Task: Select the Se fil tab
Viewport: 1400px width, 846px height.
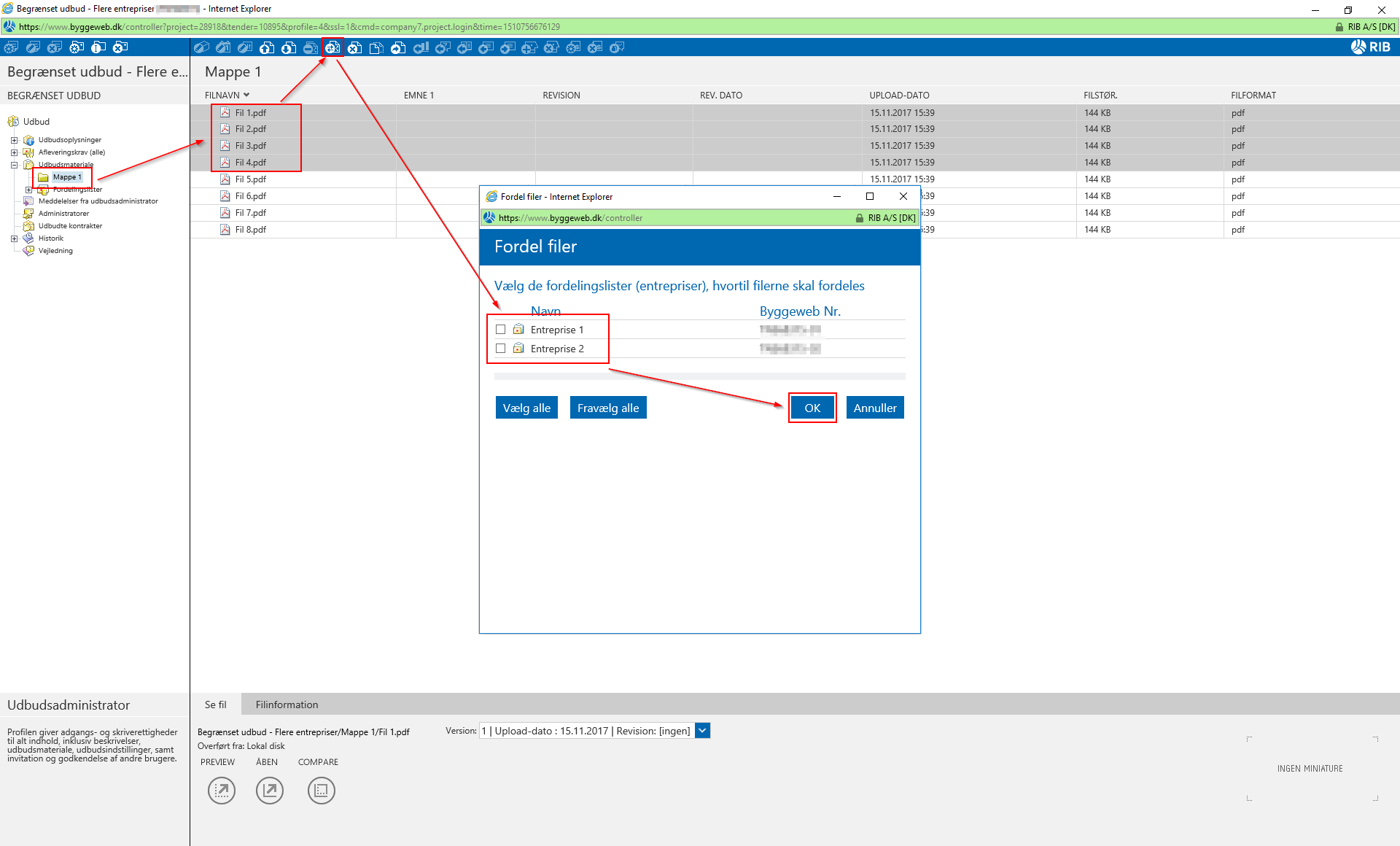Action: tap(215, 705)
